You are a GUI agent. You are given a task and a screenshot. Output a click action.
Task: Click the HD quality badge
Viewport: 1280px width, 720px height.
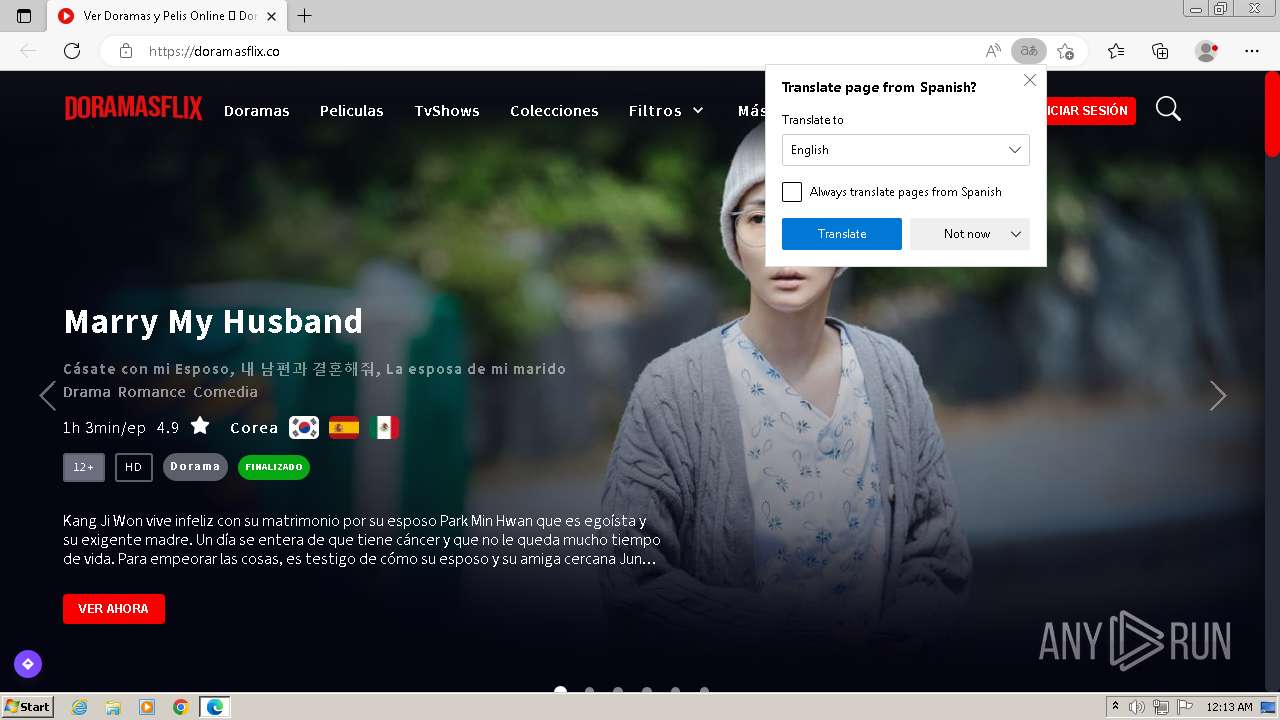coord(134,467)
